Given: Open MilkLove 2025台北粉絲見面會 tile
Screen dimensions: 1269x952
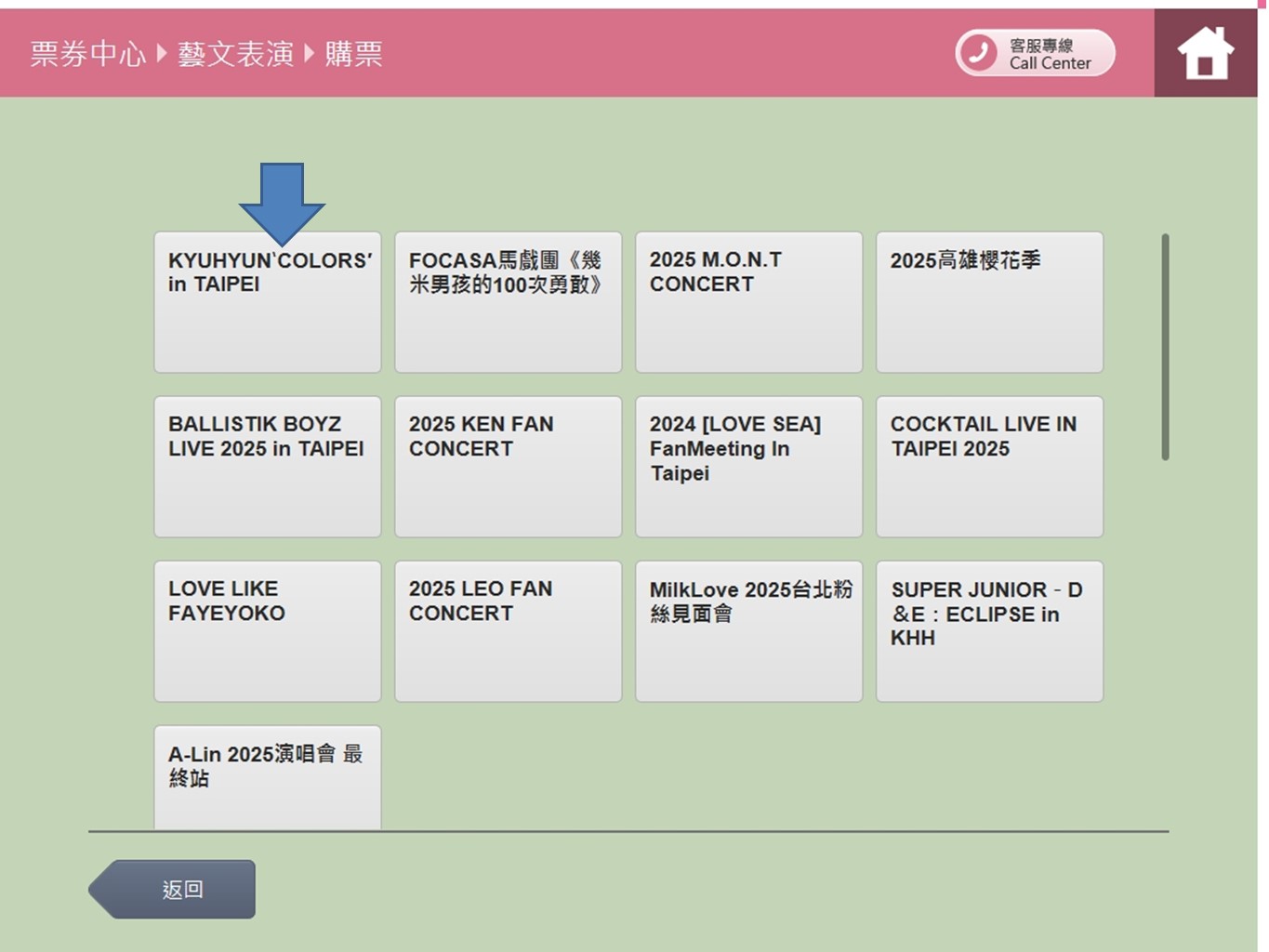Looking at the screenshot, I should click(x=749, y=631).
